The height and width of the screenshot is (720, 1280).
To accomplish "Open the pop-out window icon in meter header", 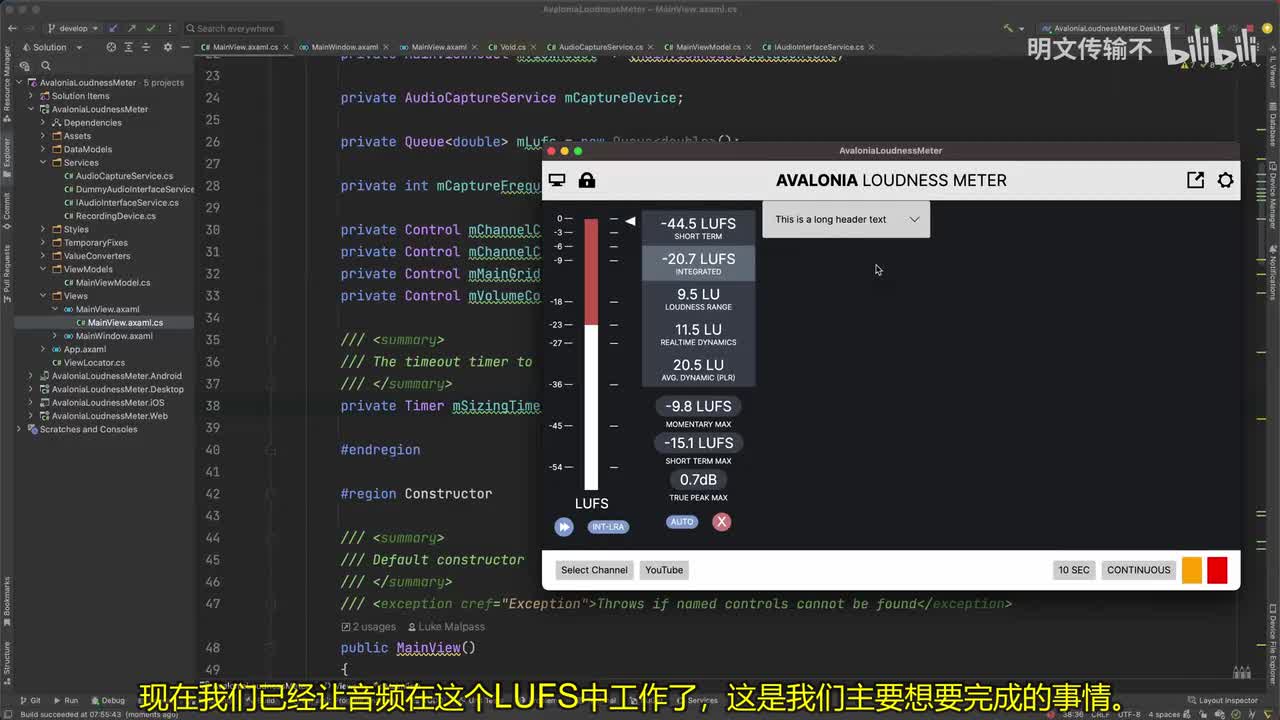I will click(x=1195, y=180).
